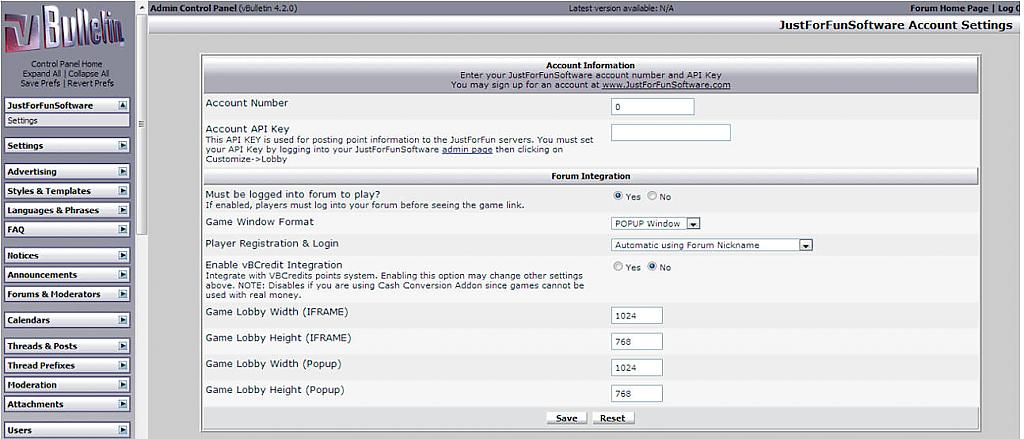Expand the Announcements section arrow
The height and width of the screenshot is (439, 1024).
point(123,275)
